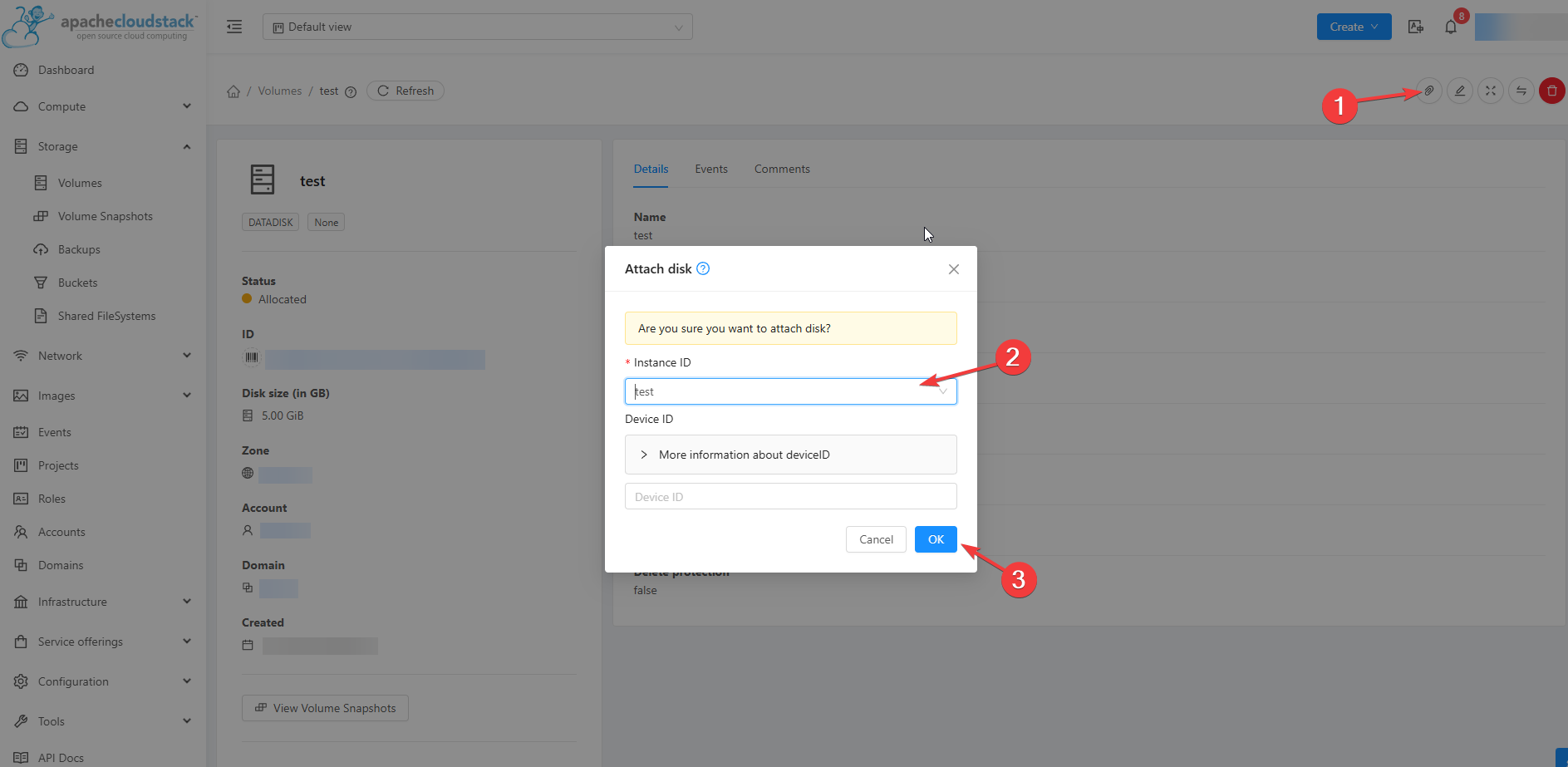Screen dimensions: 1568x767
Task: Click the red delete volume icon
Action: [x=1551, y=91]
